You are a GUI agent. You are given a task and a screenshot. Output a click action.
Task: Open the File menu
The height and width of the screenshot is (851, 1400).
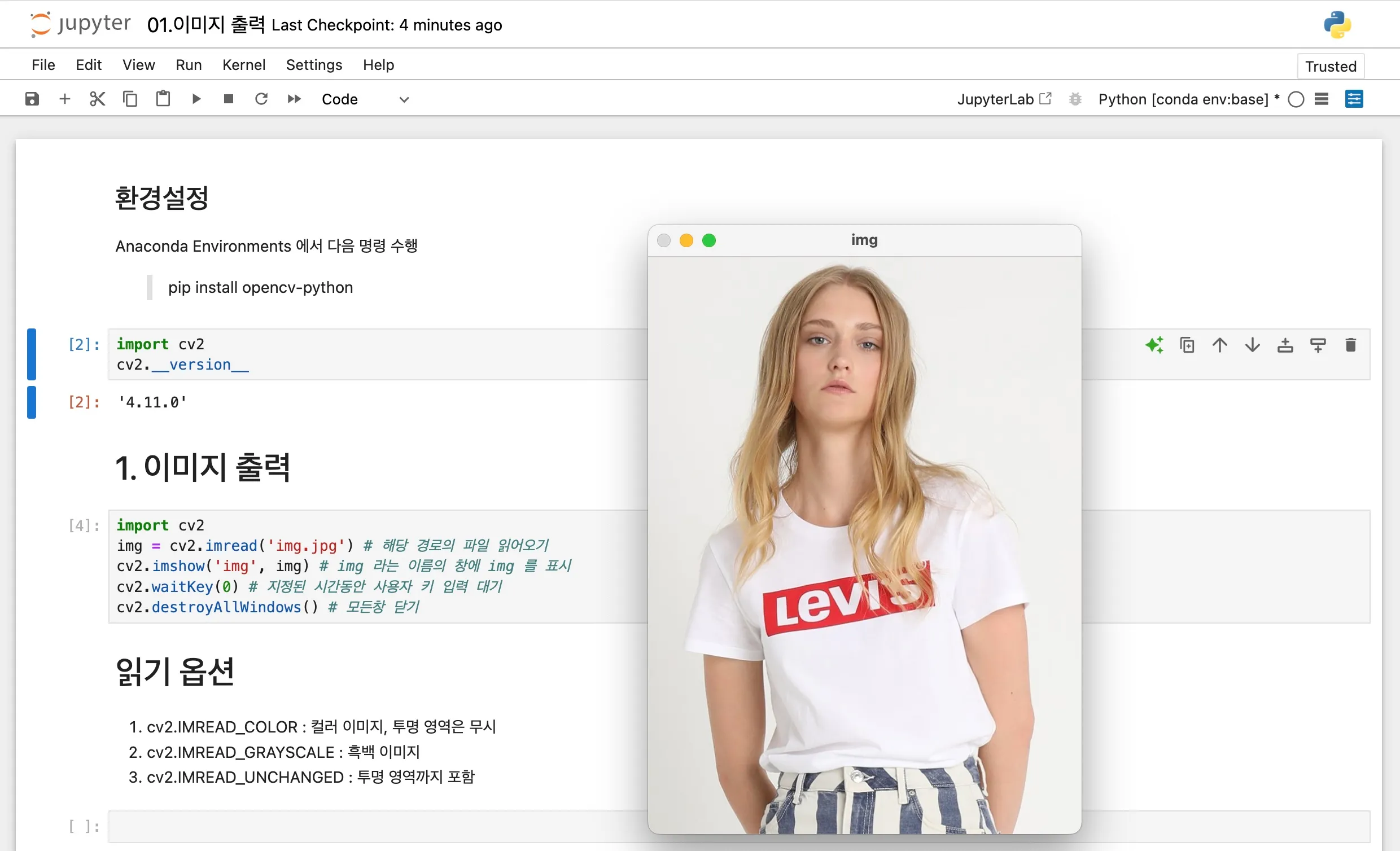43,65
